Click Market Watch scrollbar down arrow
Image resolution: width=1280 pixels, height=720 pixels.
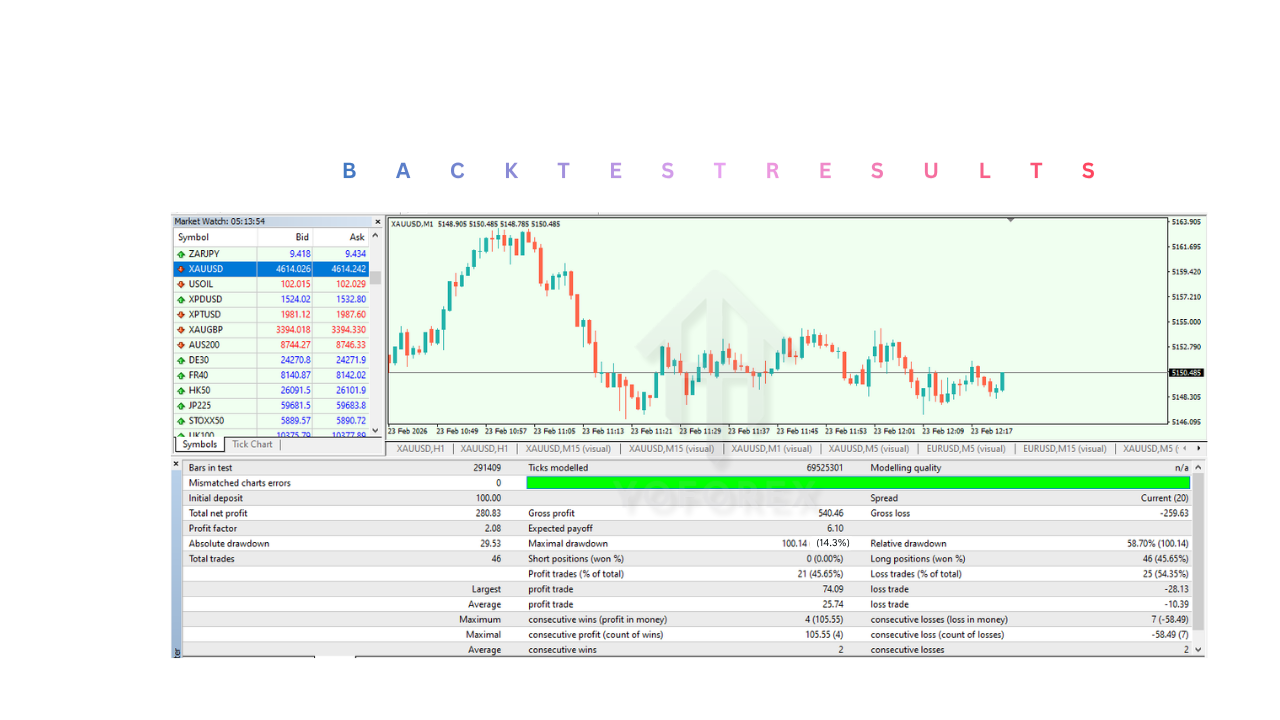pyautogui.click(x=376, y=431)
